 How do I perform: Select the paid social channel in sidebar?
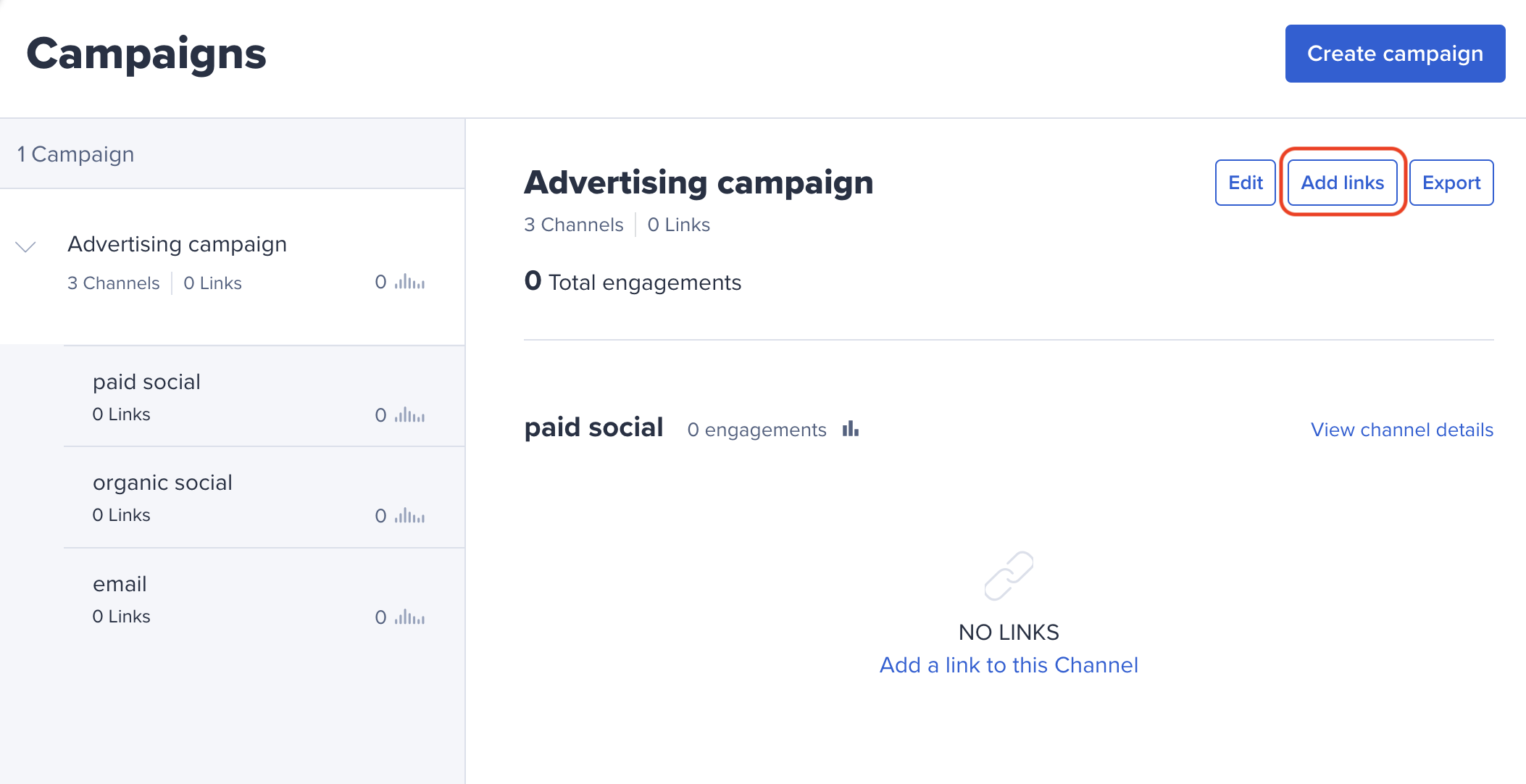(146, 382)
